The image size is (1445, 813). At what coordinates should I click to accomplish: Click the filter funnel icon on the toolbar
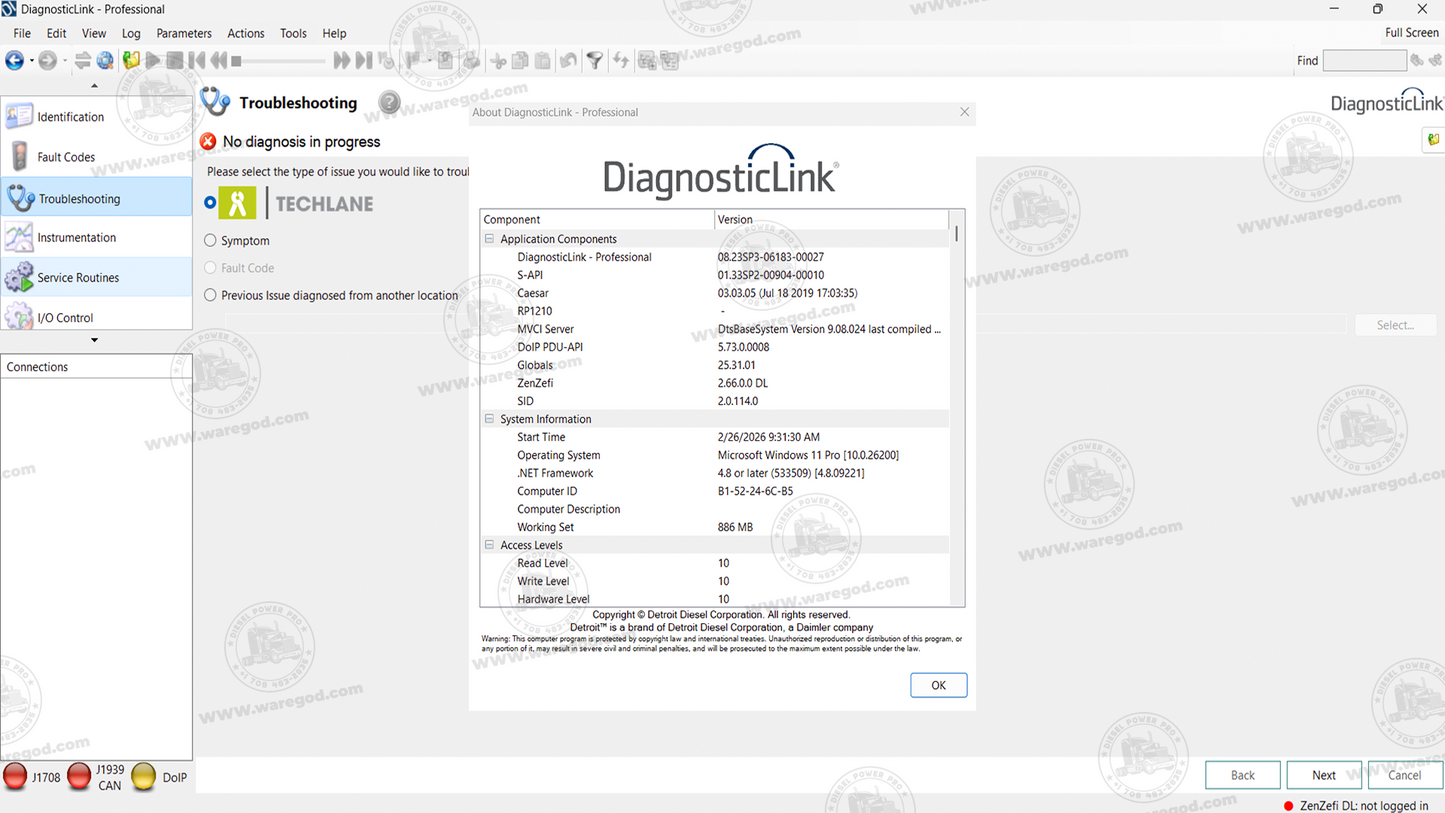pos(595,60)
